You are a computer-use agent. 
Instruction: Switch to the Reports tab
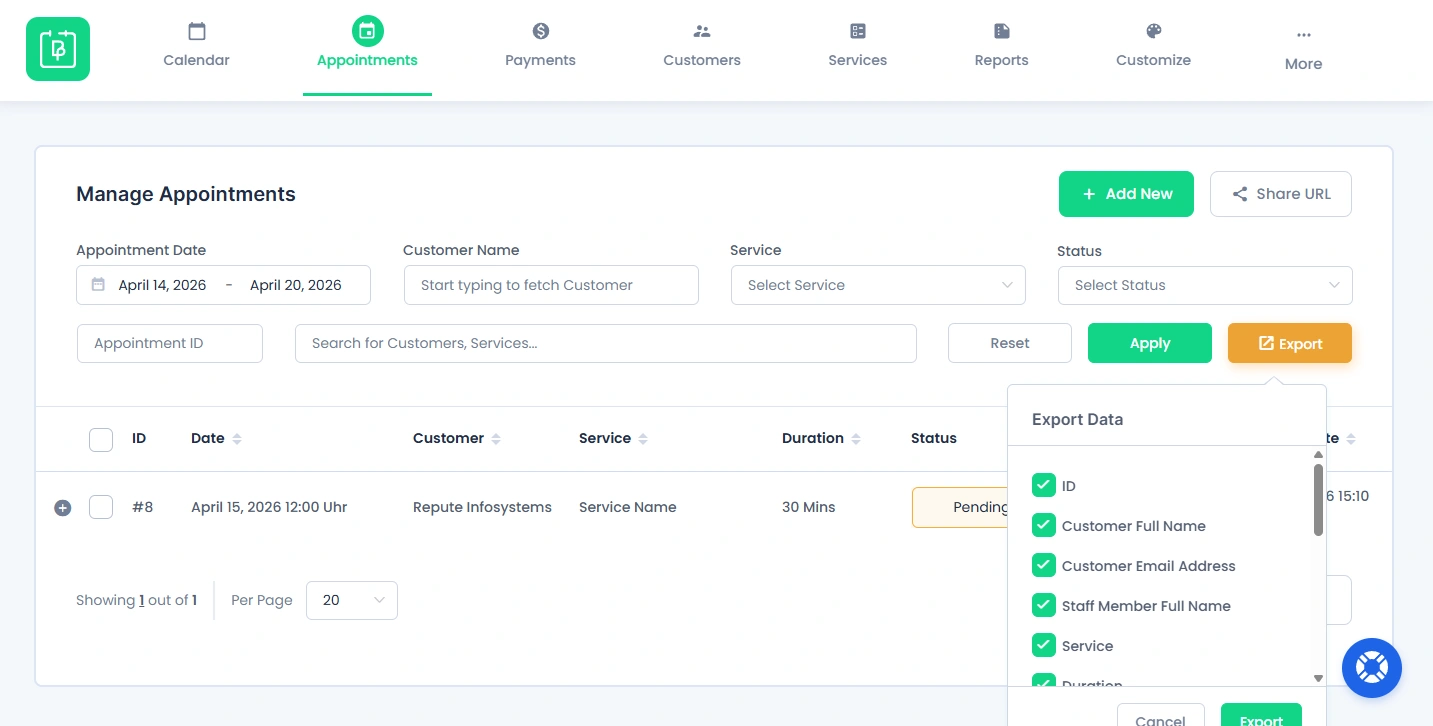(1002, 47)
